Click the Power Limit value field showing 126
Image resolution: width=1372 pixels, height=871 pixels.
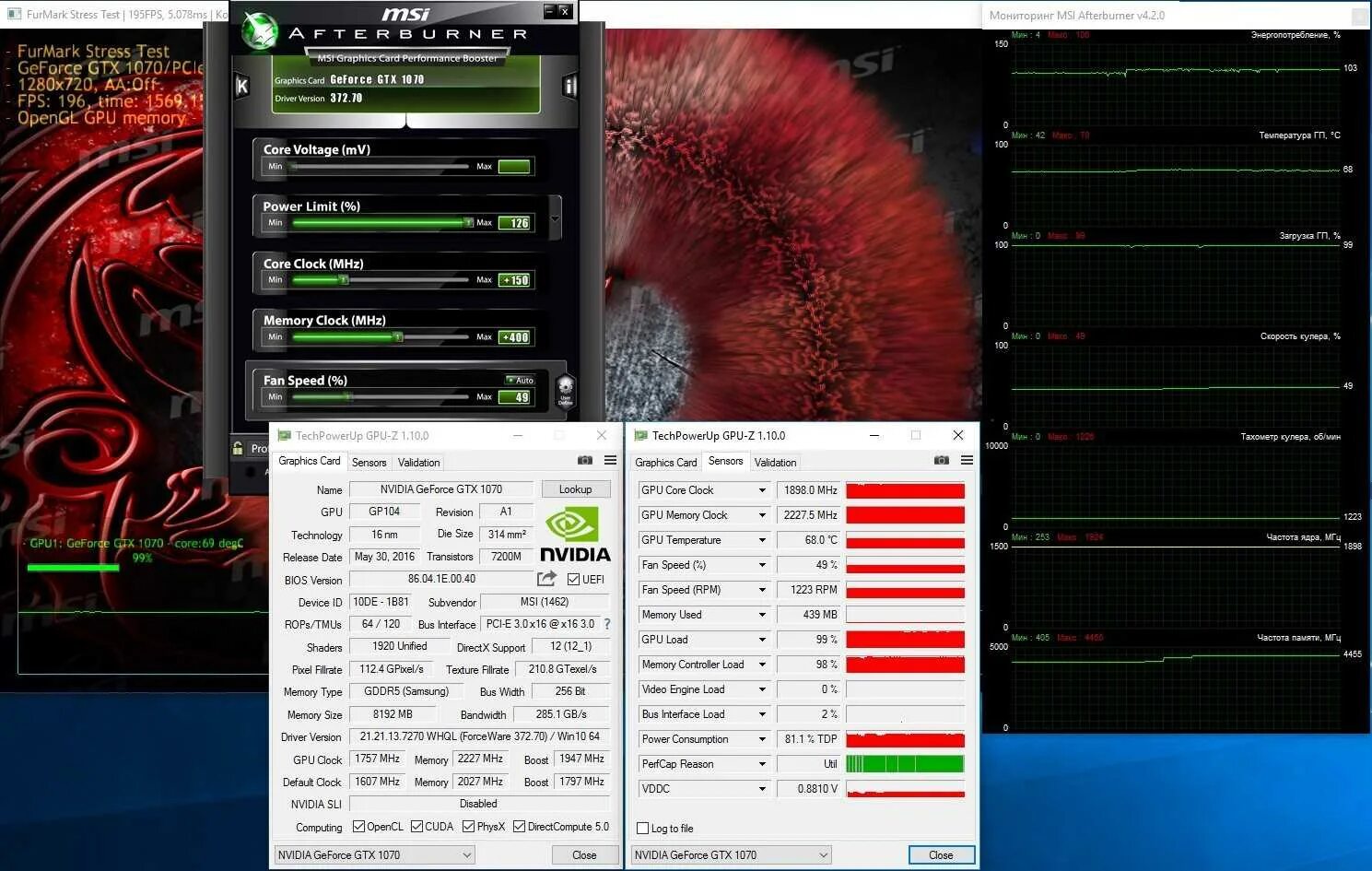click(515, 223)
